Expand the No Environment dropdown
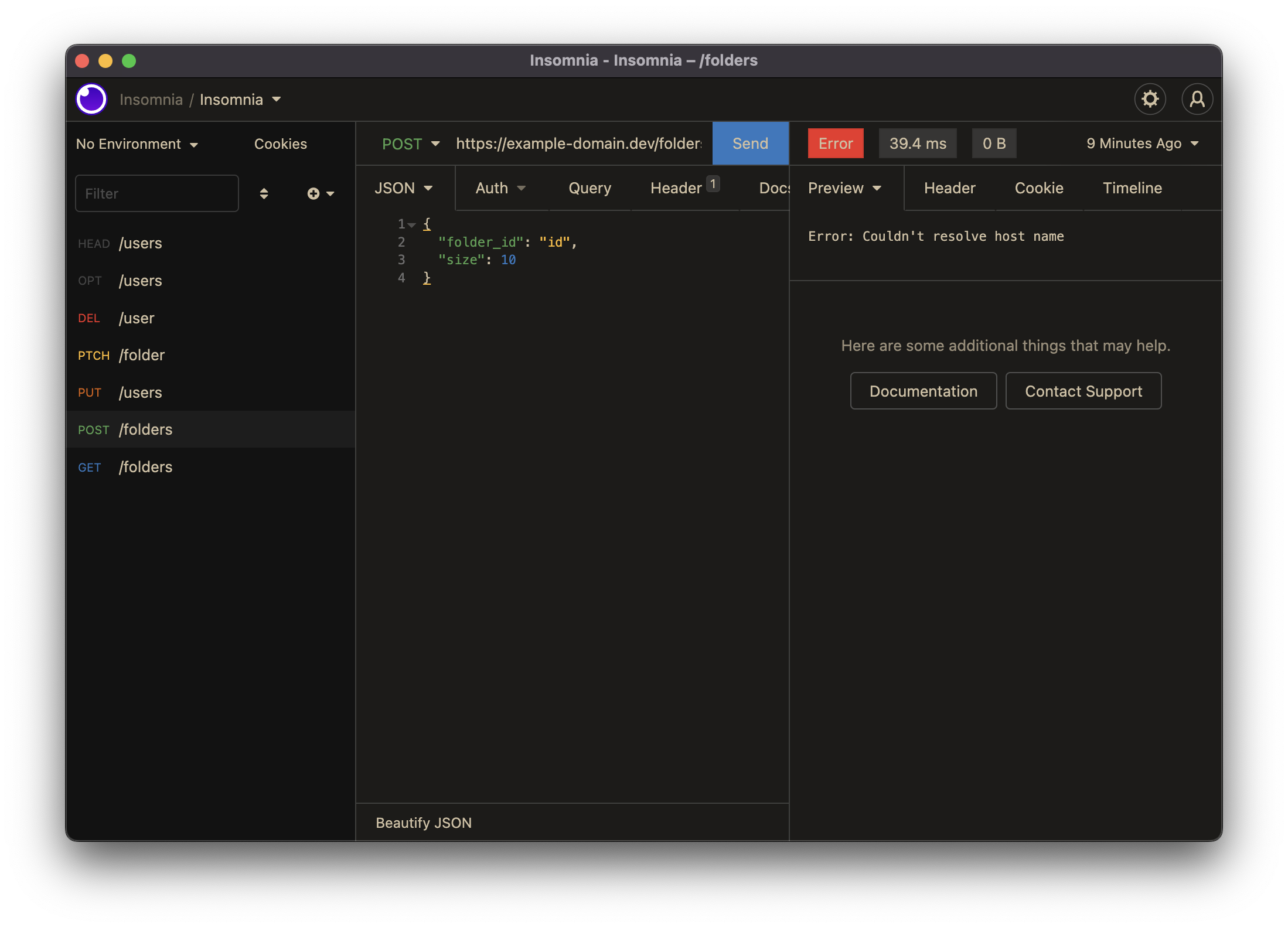Screen dimensions: 1288x928 (137, 144)
